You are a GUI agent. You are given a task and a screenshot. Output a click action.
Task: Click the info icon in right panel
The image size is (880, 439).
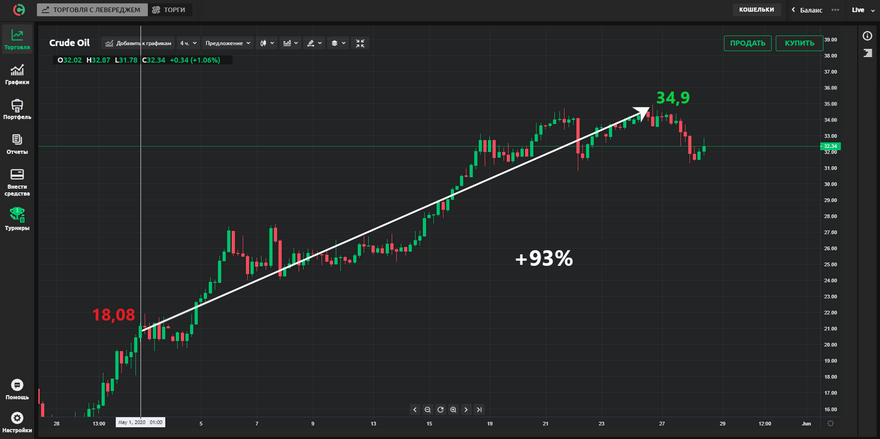click(867, 36)
